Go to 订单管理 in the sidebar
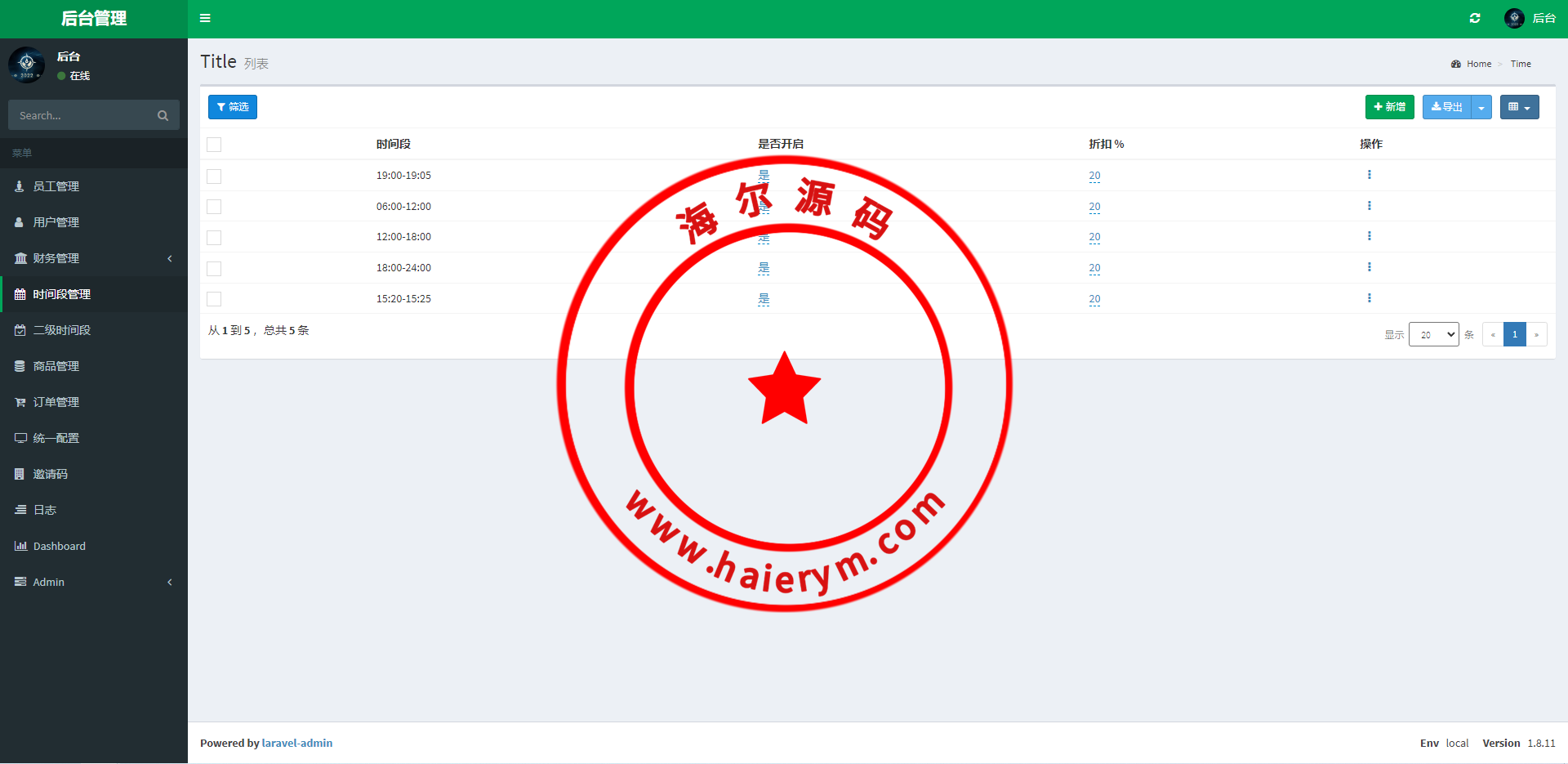The height and width of the screenshot is (764, 1568). click(x=56, y=402)
